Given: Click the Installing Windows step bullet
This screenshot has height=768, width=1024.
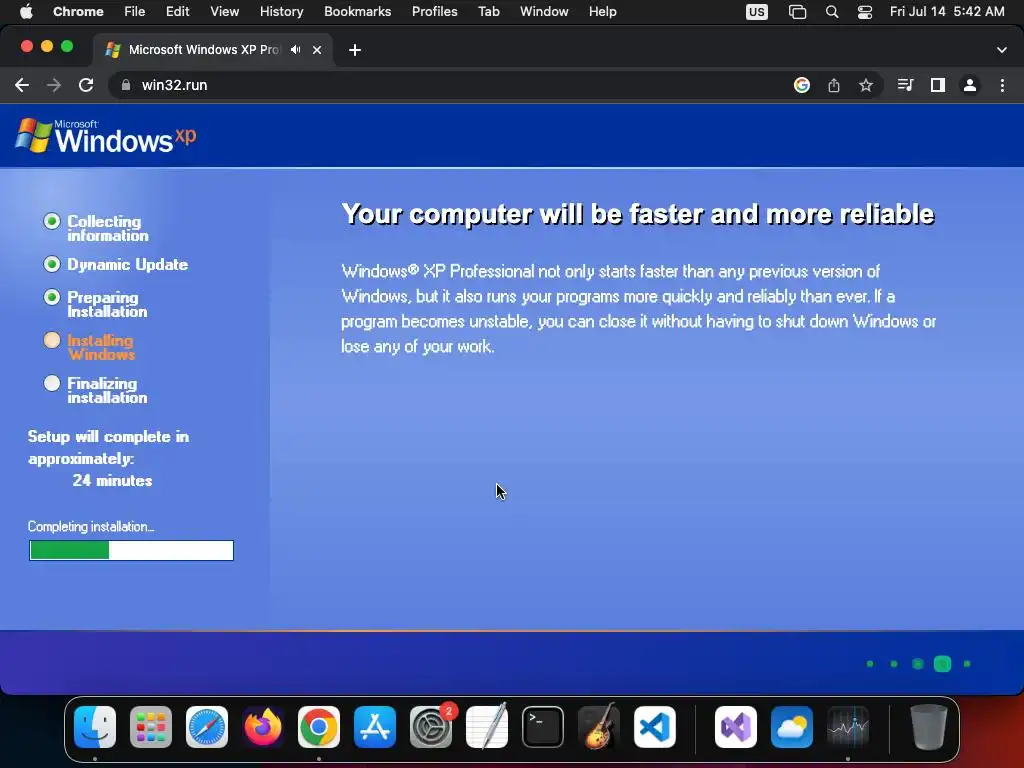Looking at the screenshot, I should [x=52, y=340].
